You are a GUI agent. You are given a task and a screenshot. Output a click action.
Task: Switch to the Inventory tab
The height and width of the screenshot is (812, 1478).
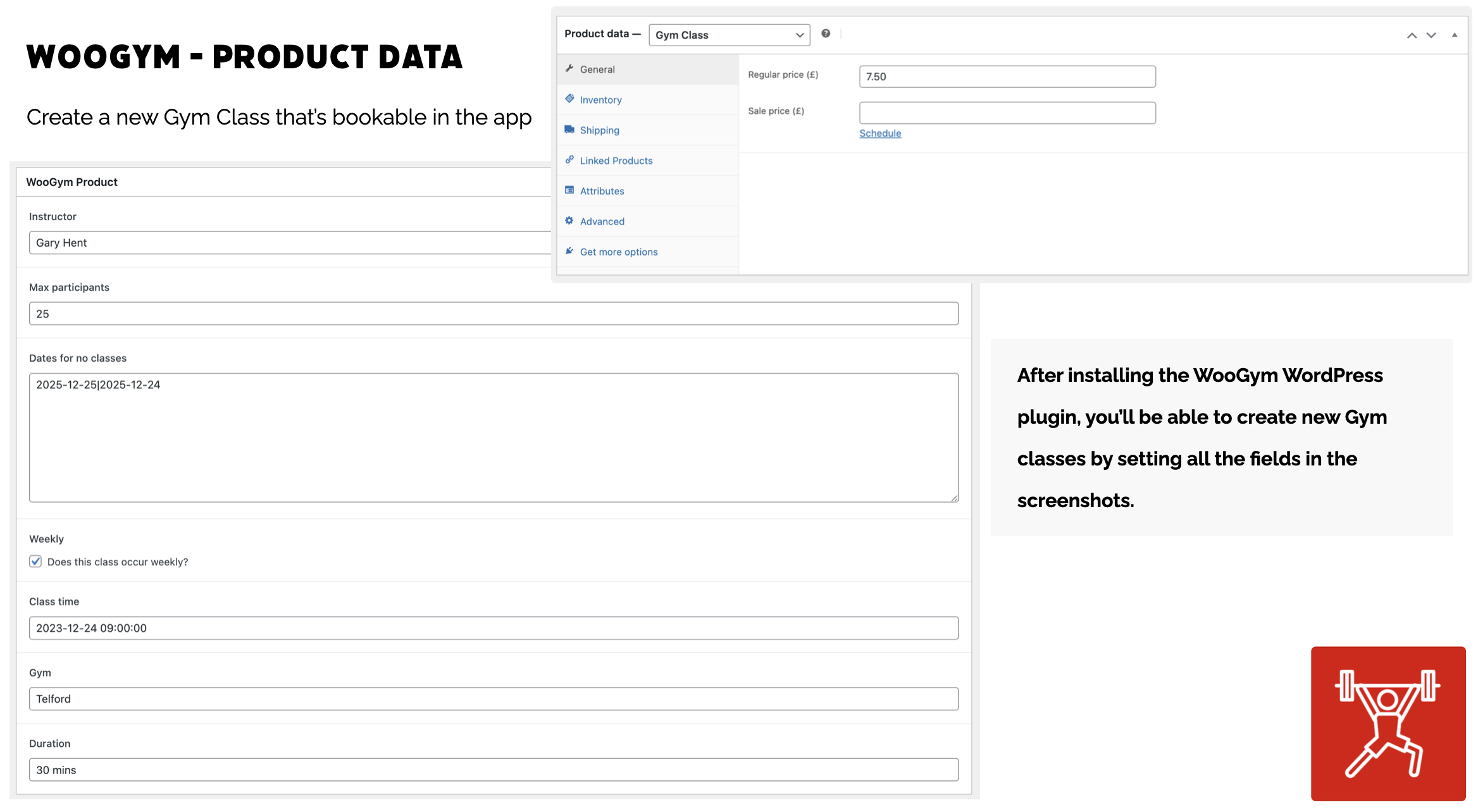(600, 100)
